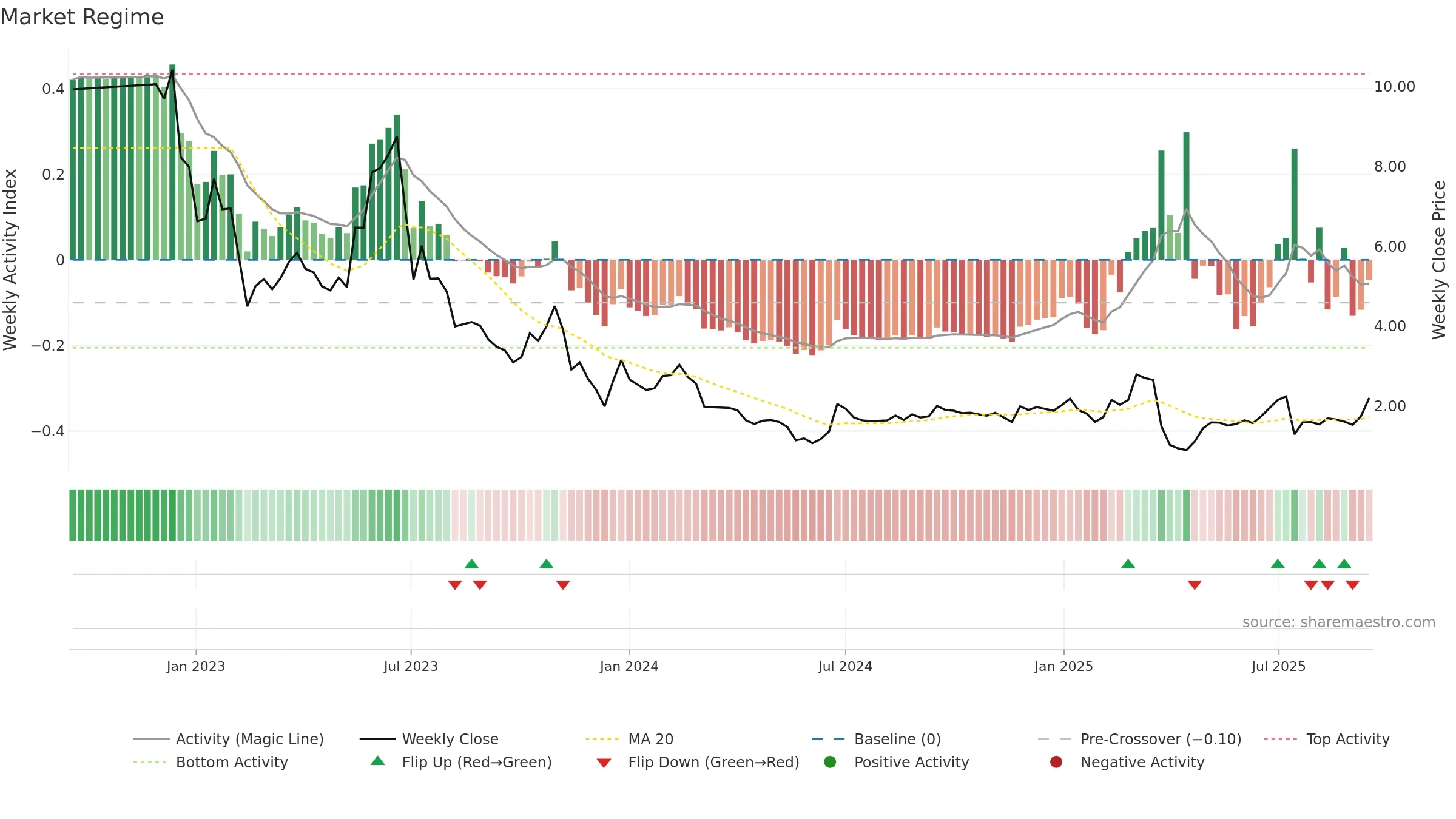Screen dimensions: 1456x819
Task: Click the tall green bar just after Jul 2025
Action: 1295,204
